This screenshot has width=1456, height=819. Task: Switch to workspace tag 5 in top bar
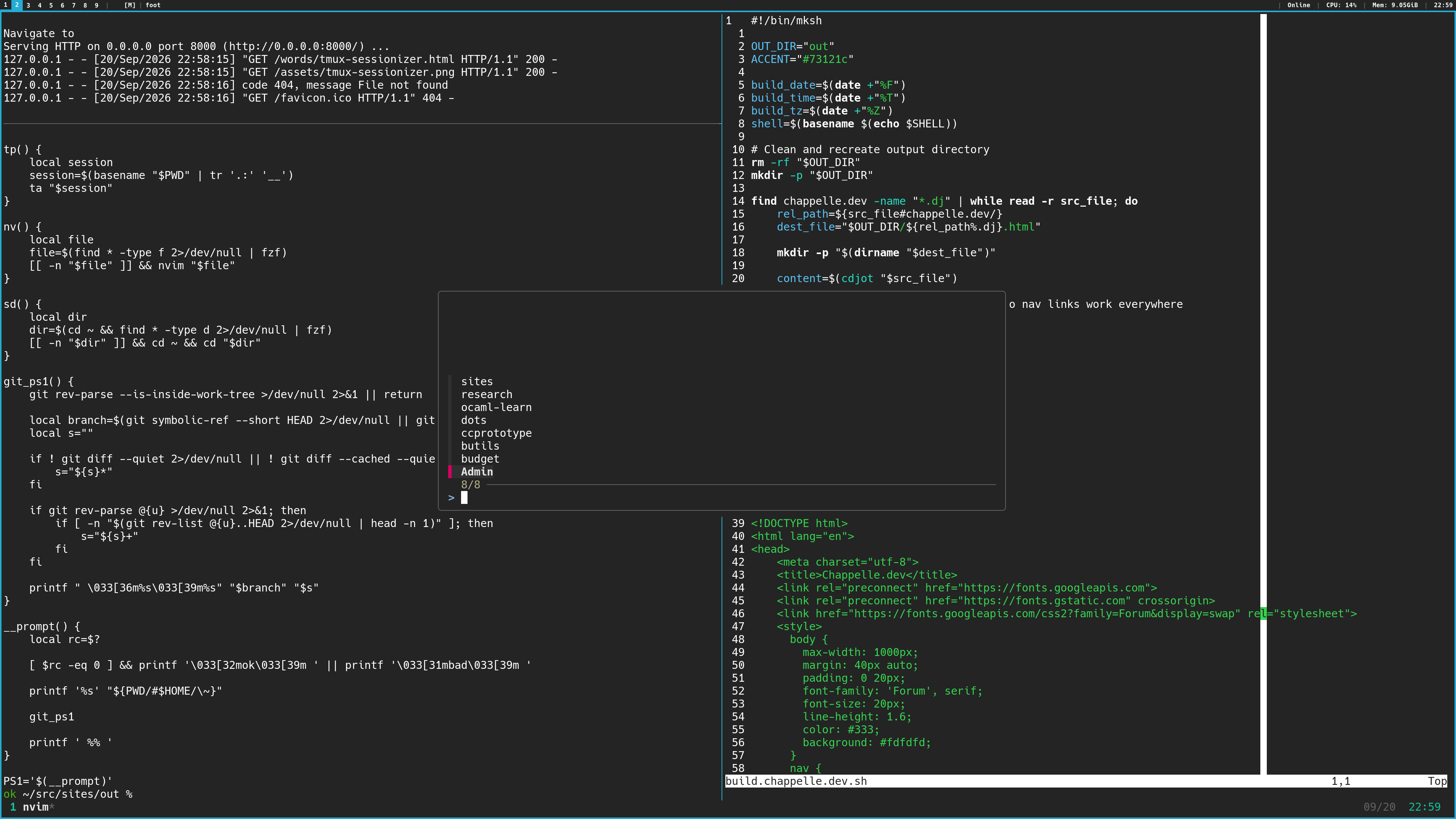51,5
